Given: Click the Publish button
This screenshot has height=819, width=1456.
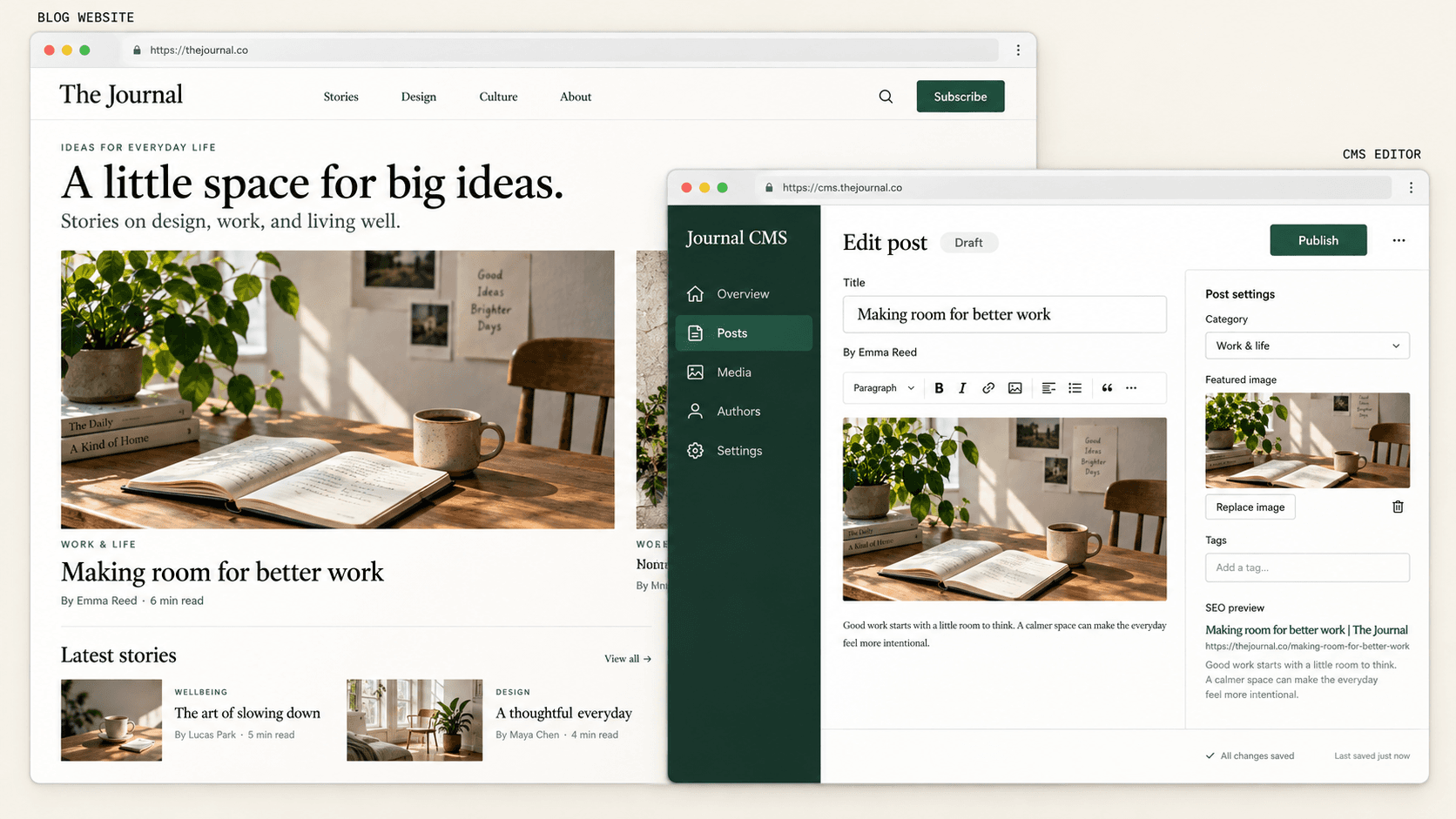Looking at the screenshot, I should [1318, 240].
